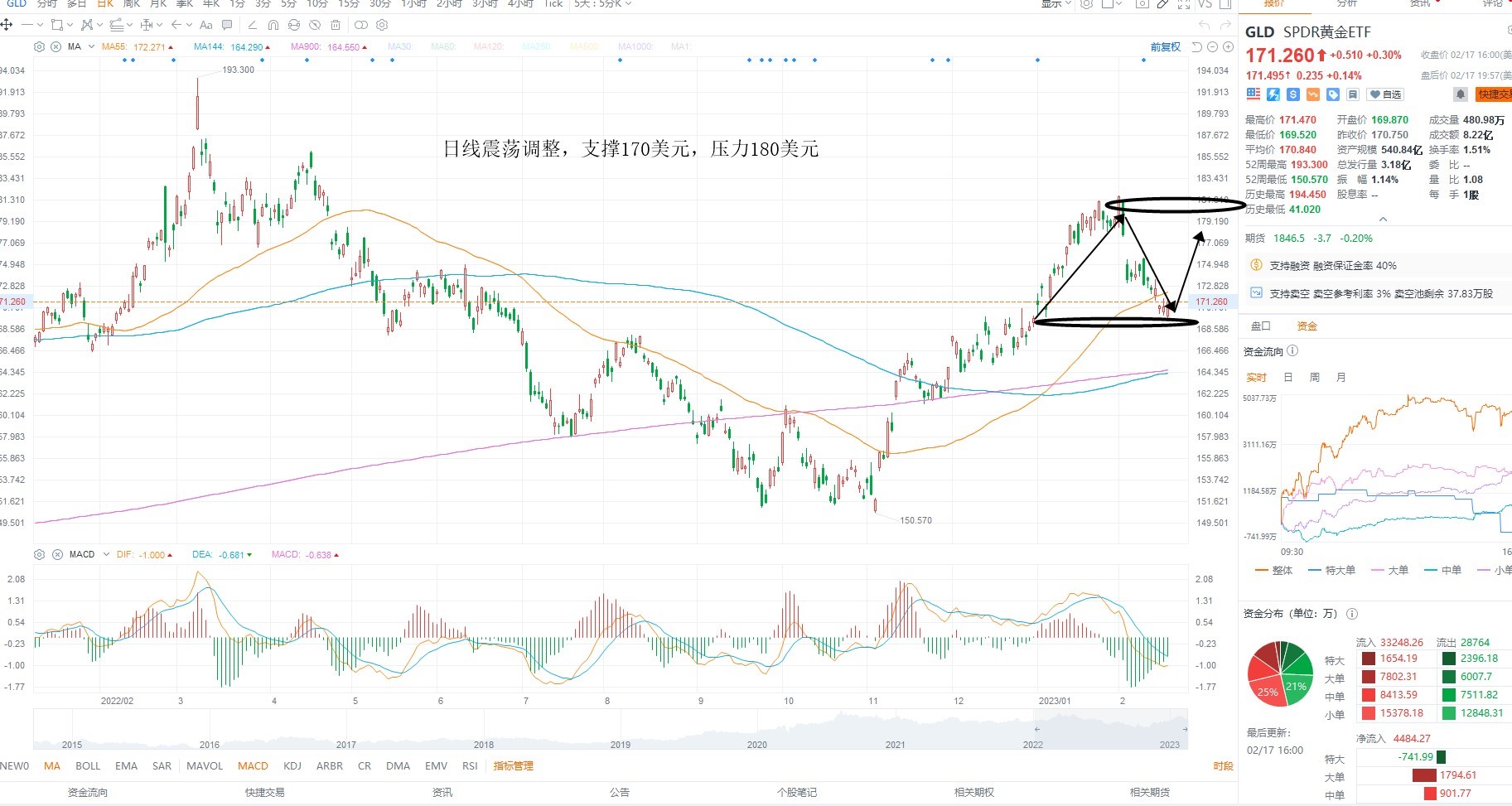The height and width of the screenshot is (806, 1512).
Task: Take a chart screenshot with camera icon
Action: pyautogui.click(x=1142, y=4)
